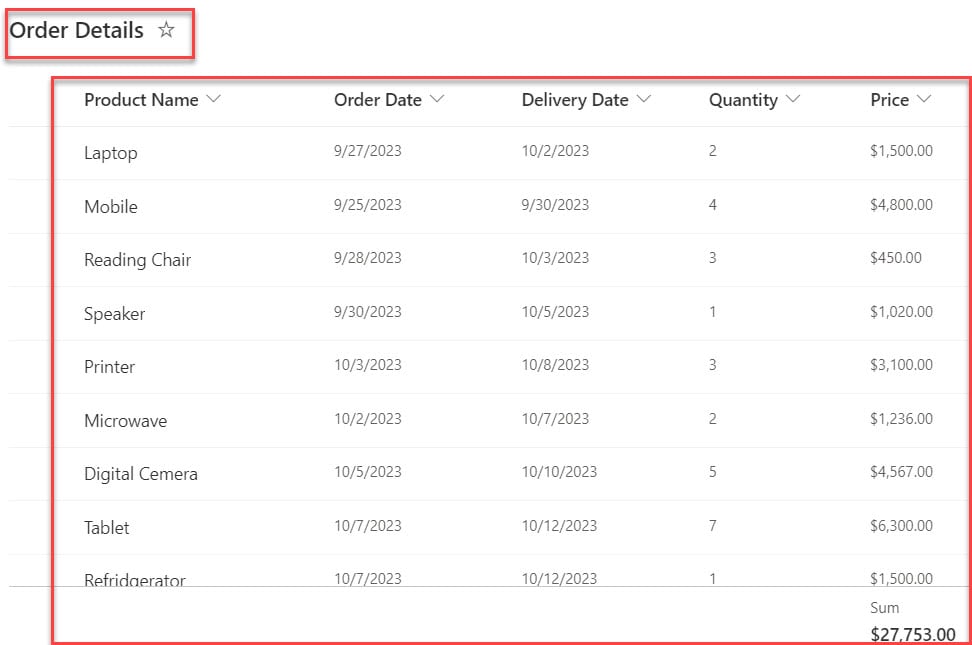
Task: Select the 10/7/2023 delivery date cell
Action: click(555, 419)
